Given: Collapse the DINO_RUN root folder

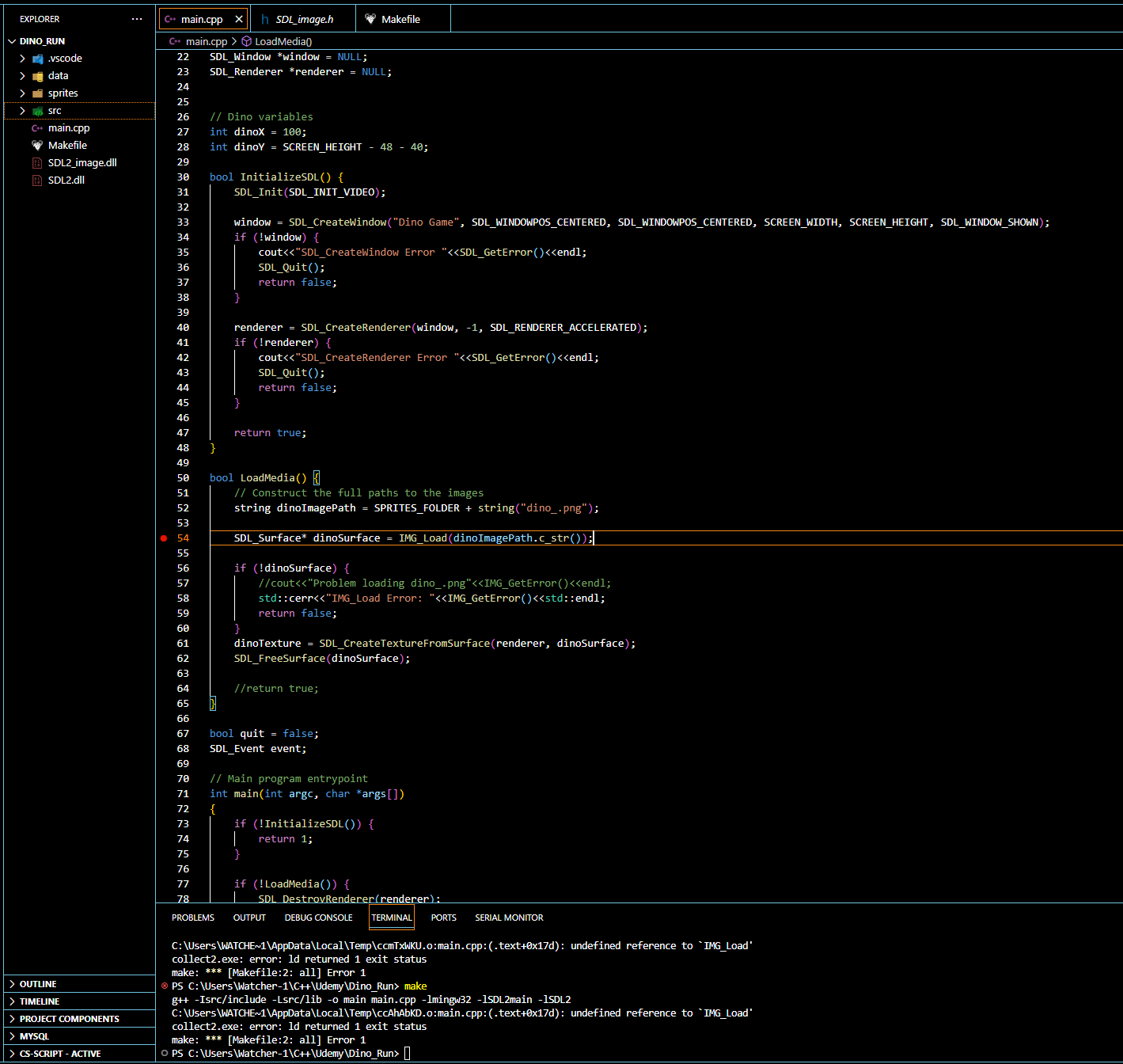Looking at the screenshot, I should (x=12, y=41).
